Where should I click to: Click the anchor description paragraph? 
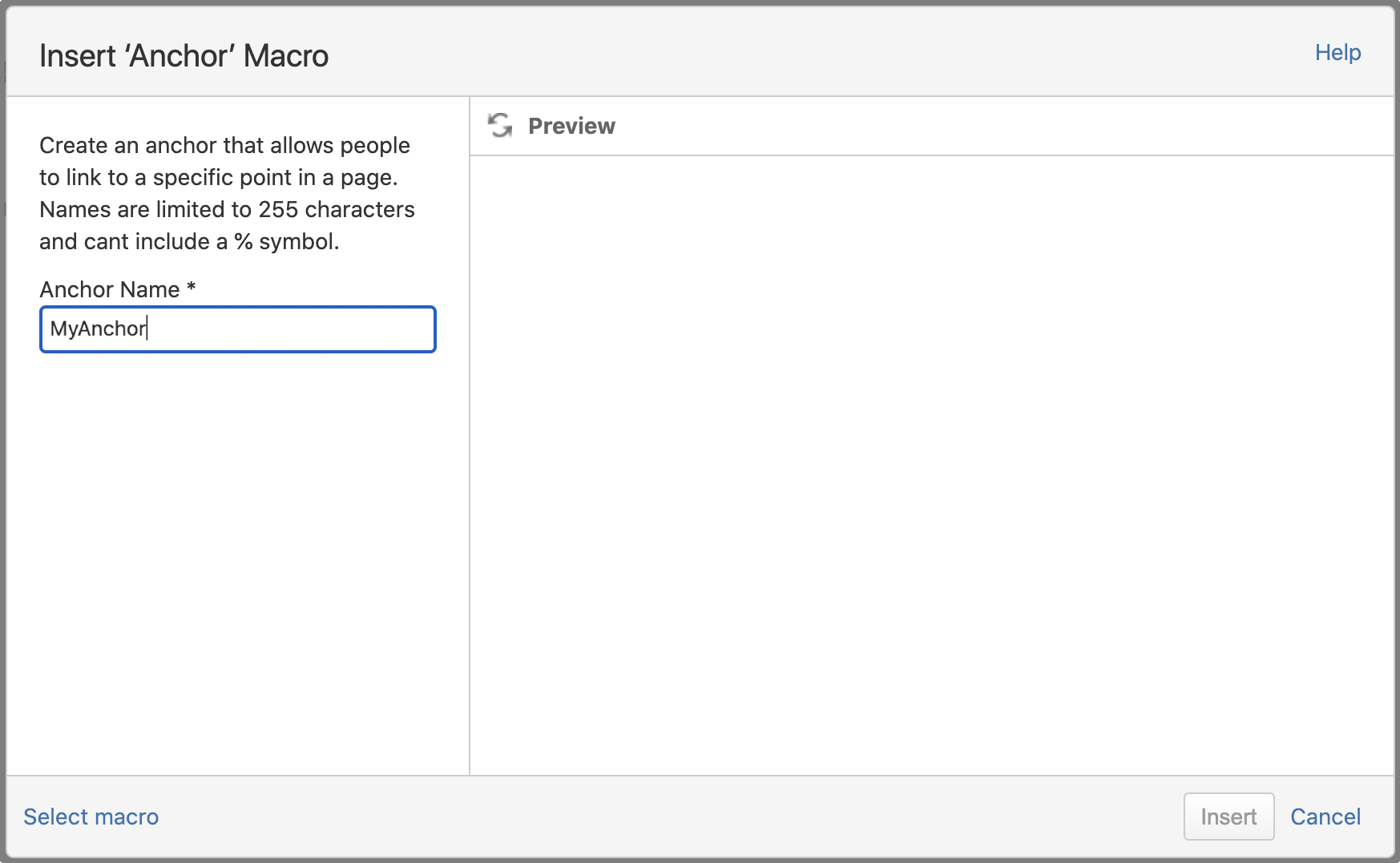pos(227,193)
